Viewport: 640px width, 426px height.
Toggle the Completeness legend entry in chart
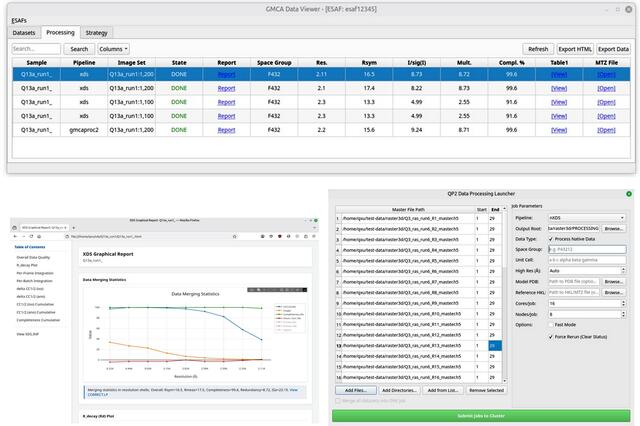[x=289, y=314]
